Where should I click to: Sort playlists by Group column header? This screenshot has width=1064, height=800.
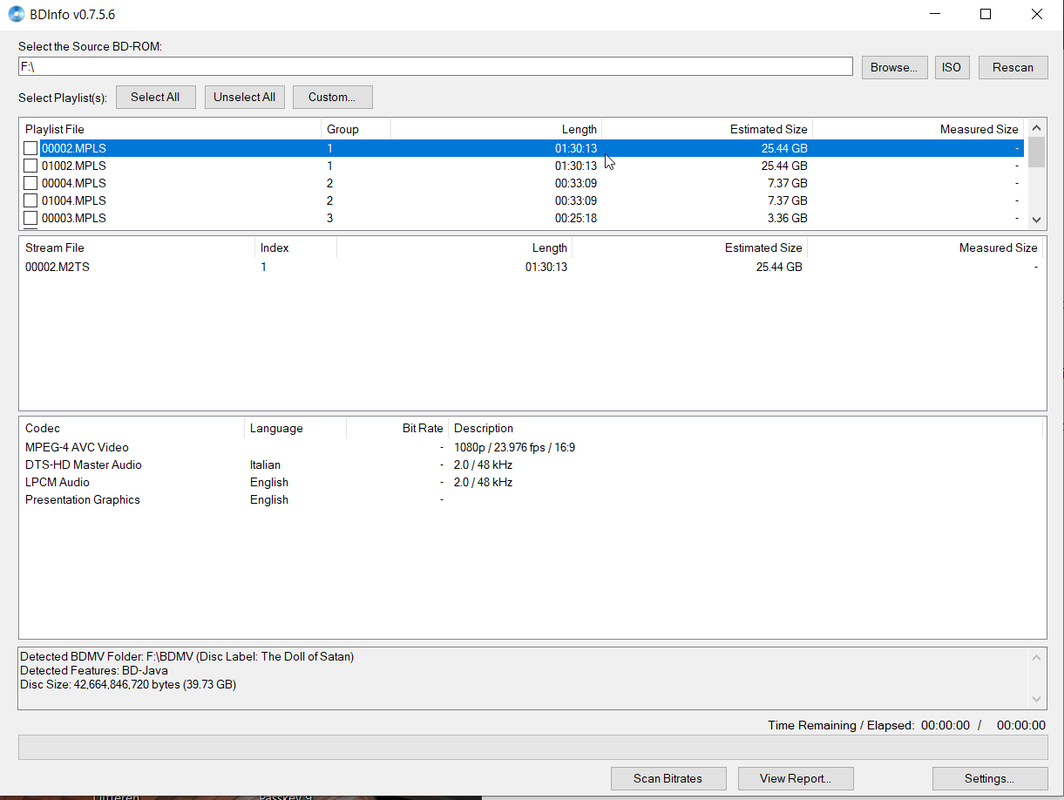pyautogui.click(x=356, y=129)
